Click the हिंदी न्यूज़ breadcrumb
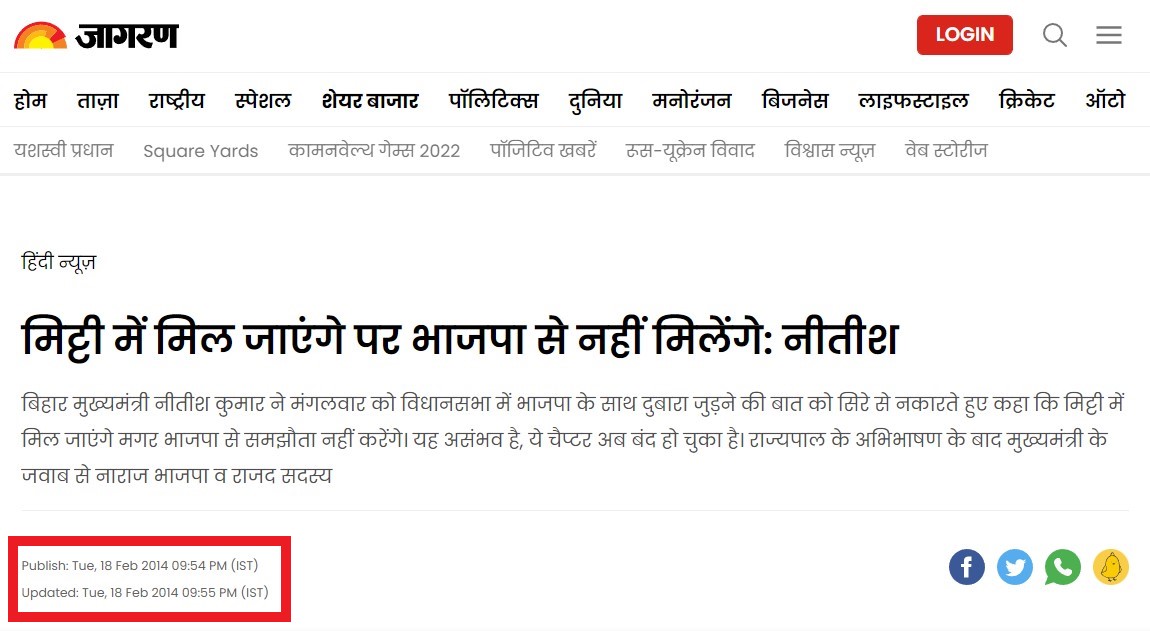1150x631 pixels. coord(59,262)
